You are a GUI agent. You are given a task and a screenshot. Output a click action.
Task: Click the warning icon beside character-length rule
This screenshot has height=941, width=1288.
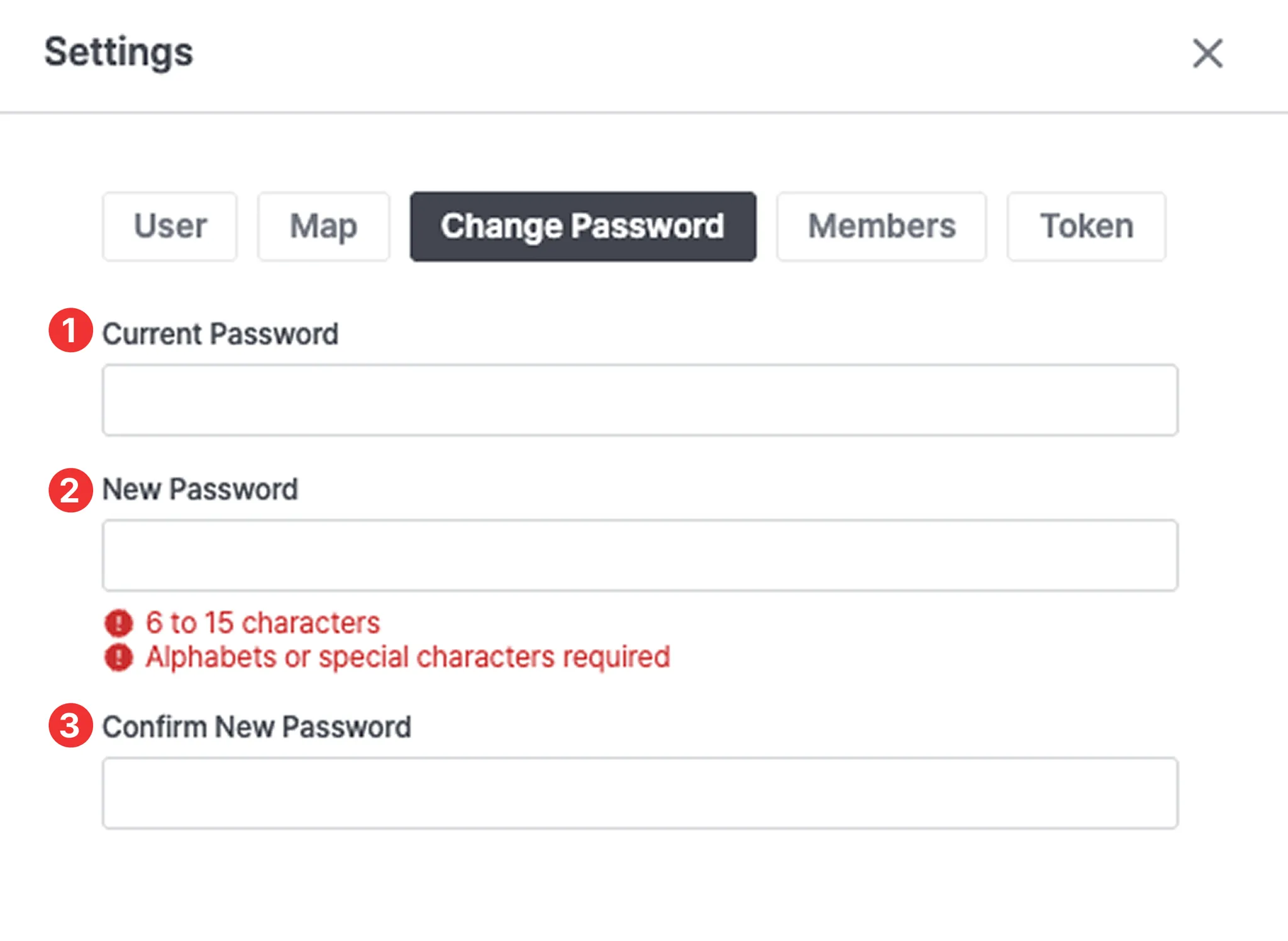[118, 623]
